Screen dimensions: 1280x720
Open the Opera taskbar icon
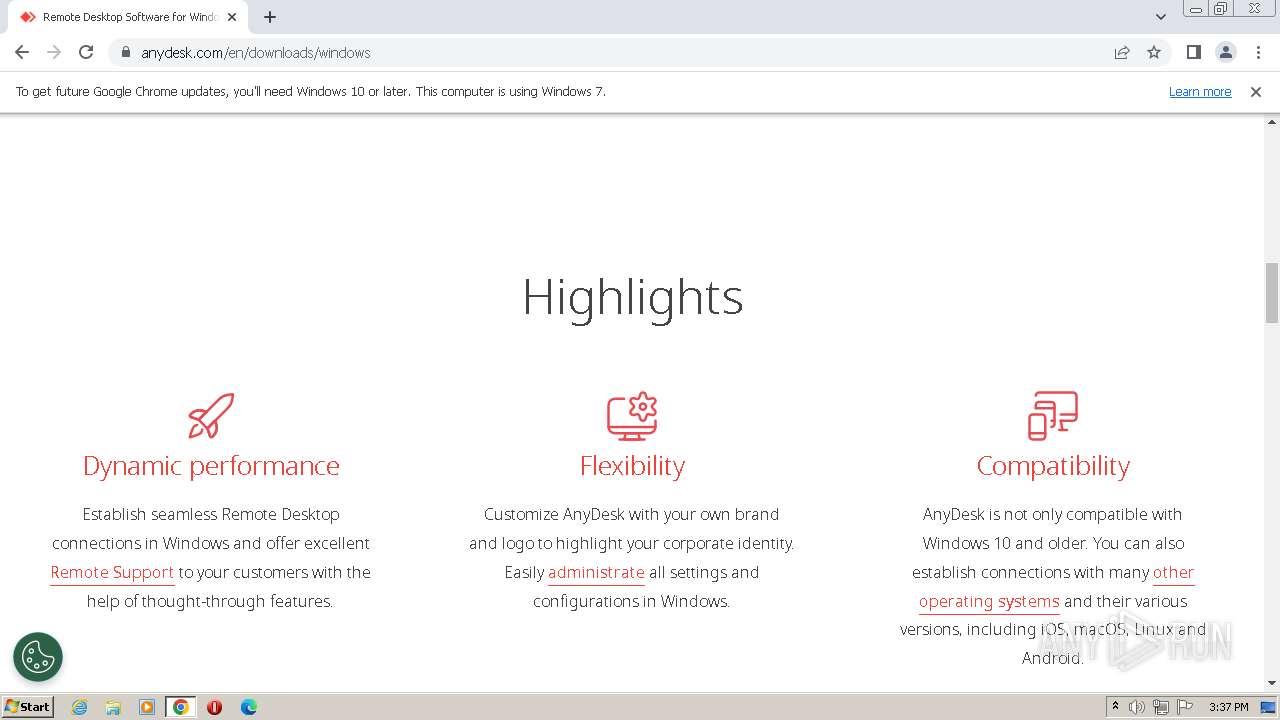214,707
